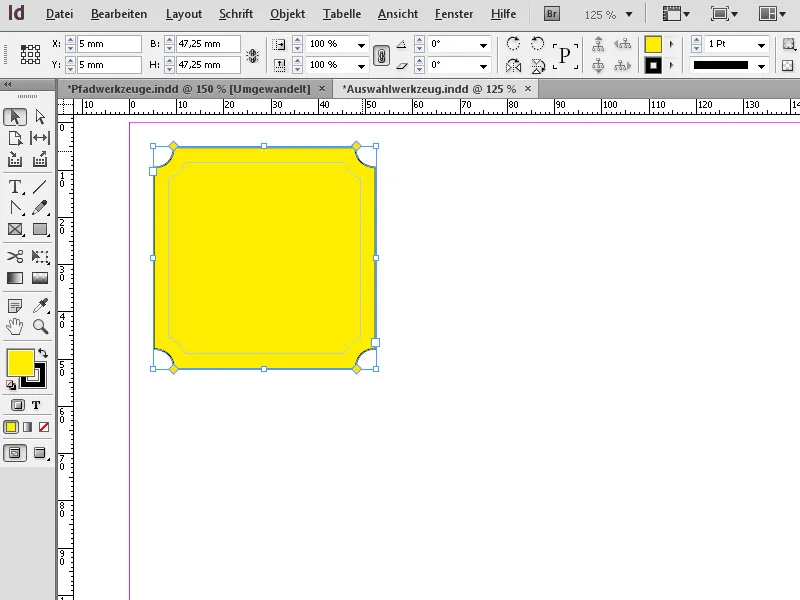Toggle constrain proportions for scaling chain
800x600 pixels.
(381, 55)
